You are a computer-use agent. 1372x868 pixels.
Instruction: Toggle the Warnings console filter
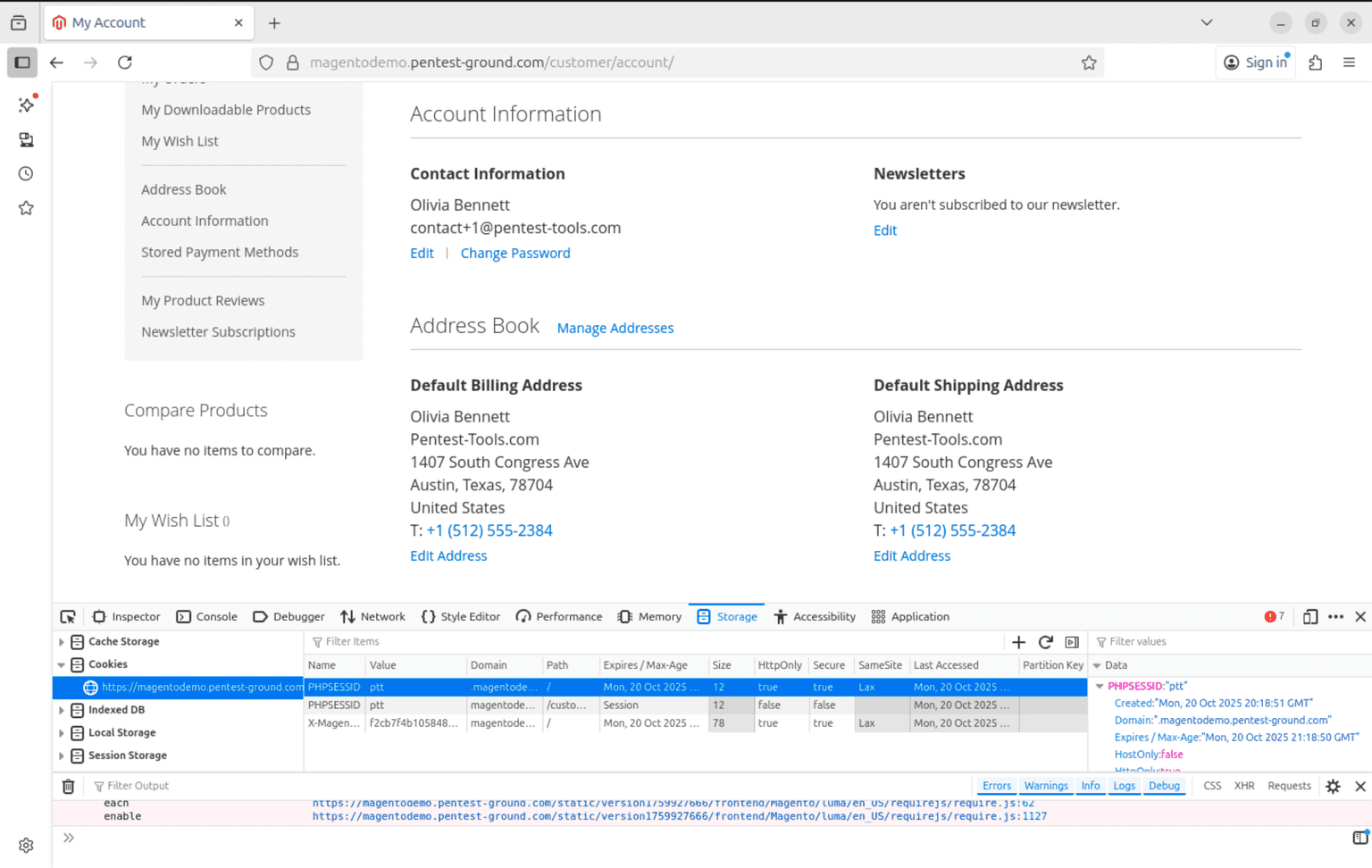coord(1045,787)
